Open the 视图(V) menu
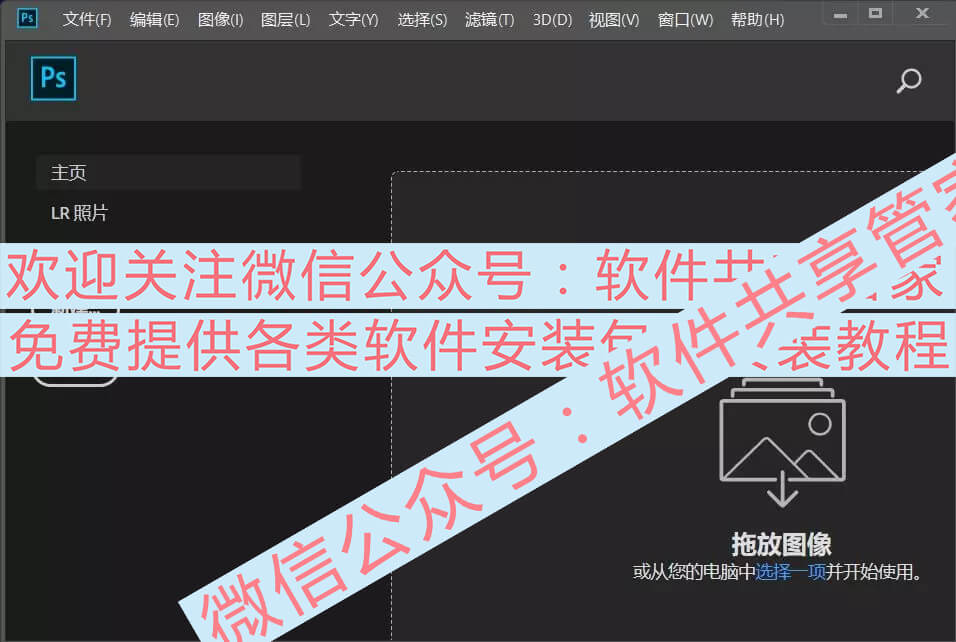Screen dimensions: 956x642 pos(613,20)
